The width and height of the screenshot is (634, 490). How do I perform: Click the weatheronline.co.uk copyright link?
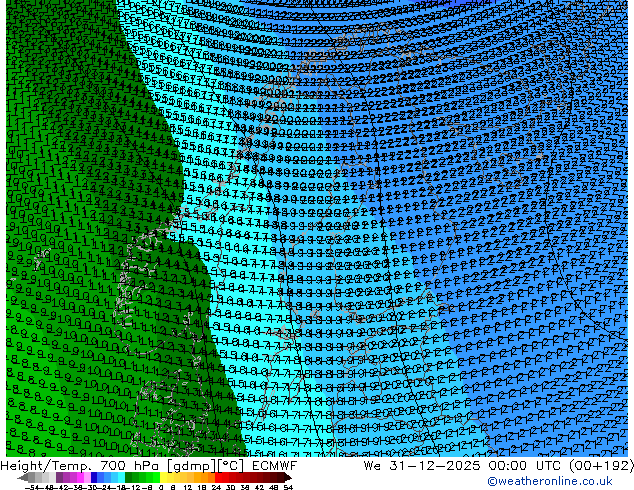550,481
